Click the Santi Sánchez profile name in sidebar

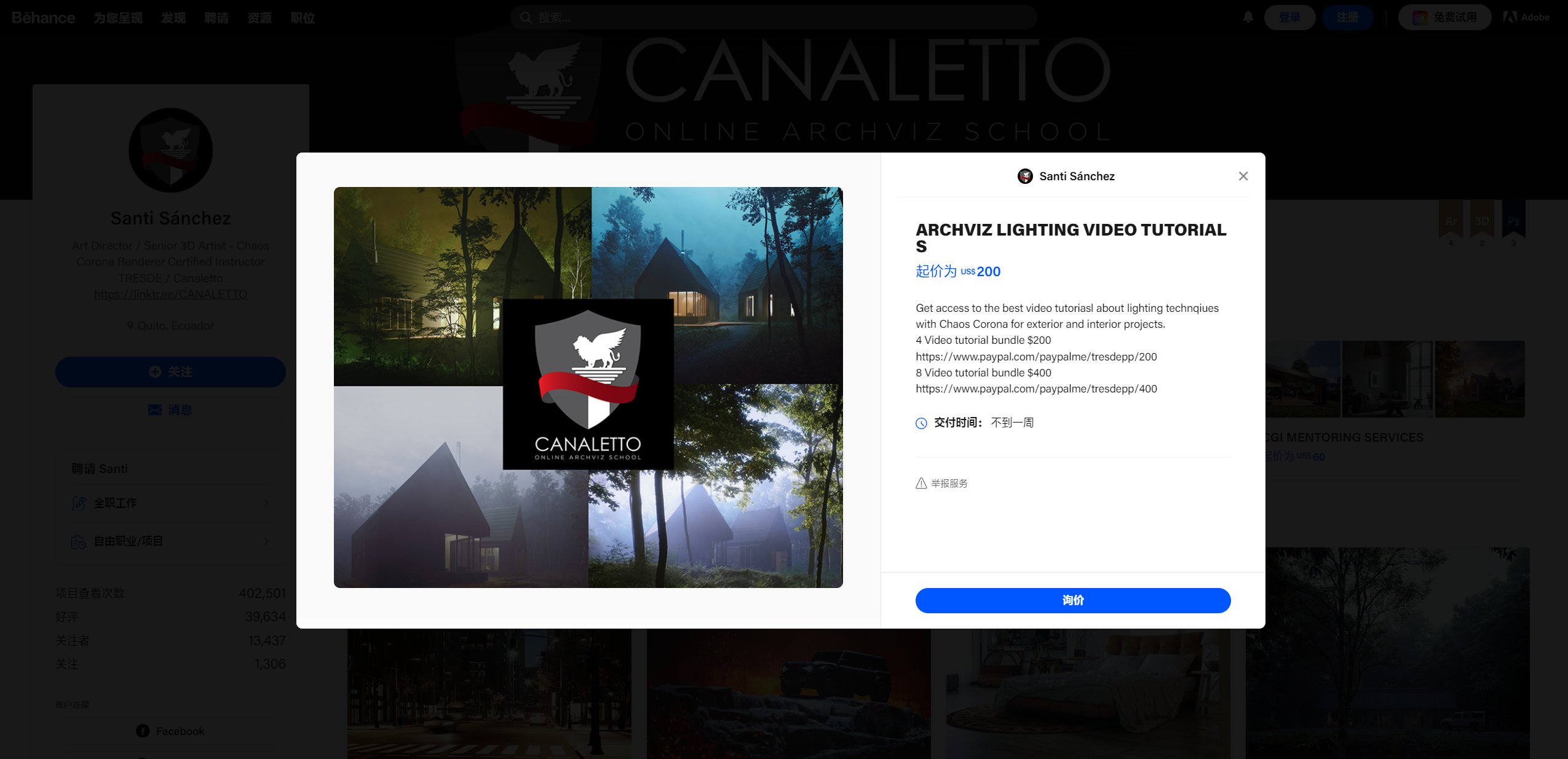click(x=170, y=218)
